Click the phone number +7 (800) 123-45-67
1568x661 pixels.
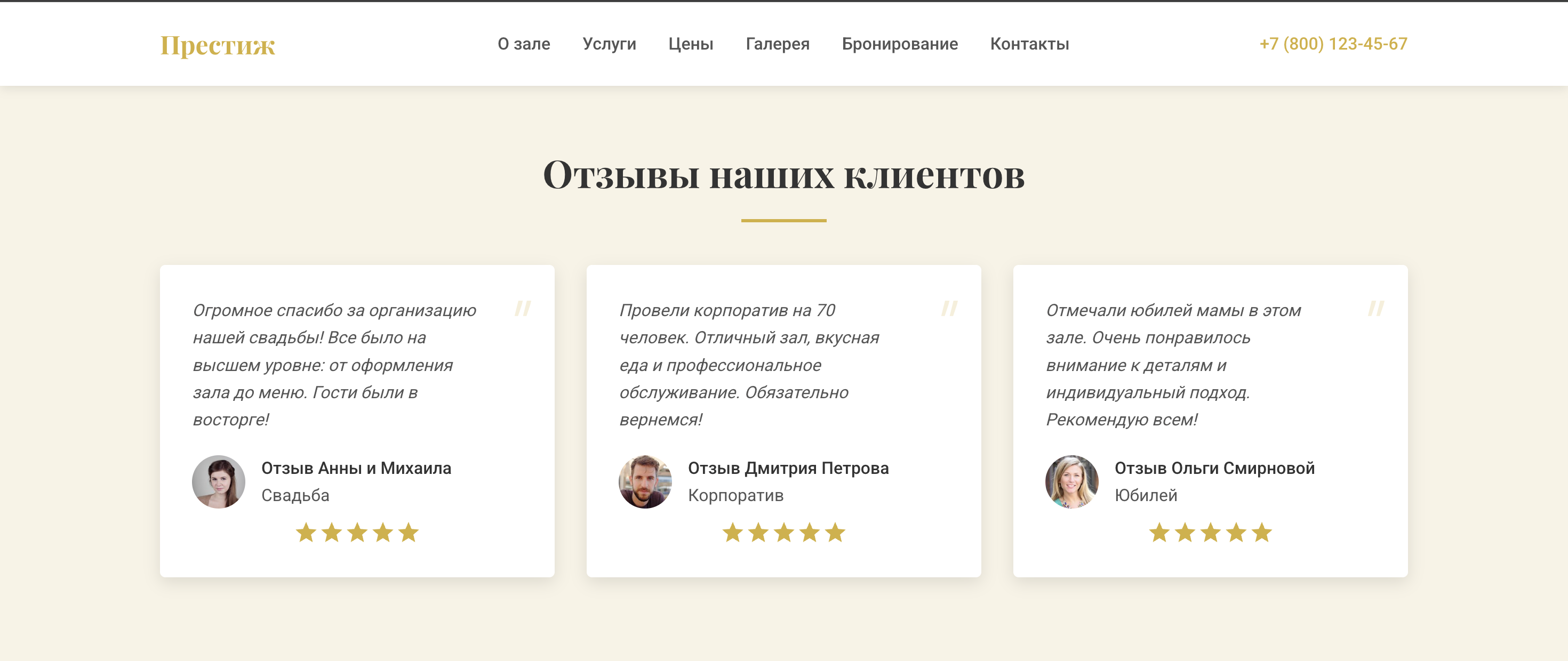tap(1332, 44)
